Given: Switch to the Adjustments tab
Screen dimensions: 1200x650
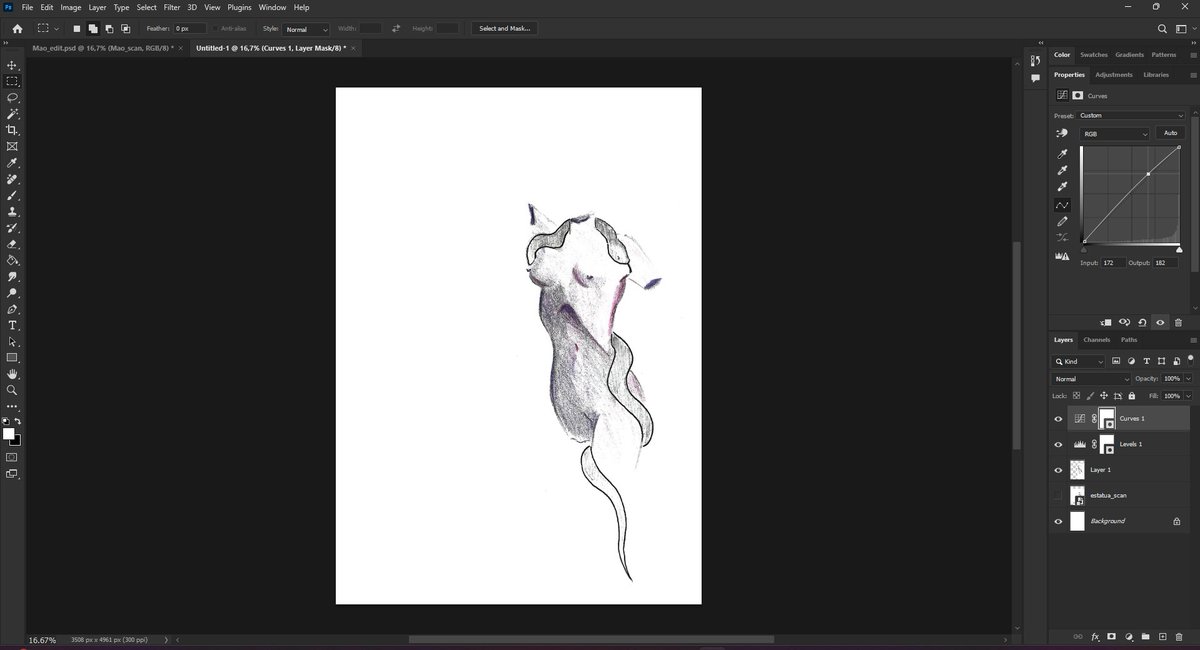Looking at the screenshot, I should click(x=1113, y=74).
